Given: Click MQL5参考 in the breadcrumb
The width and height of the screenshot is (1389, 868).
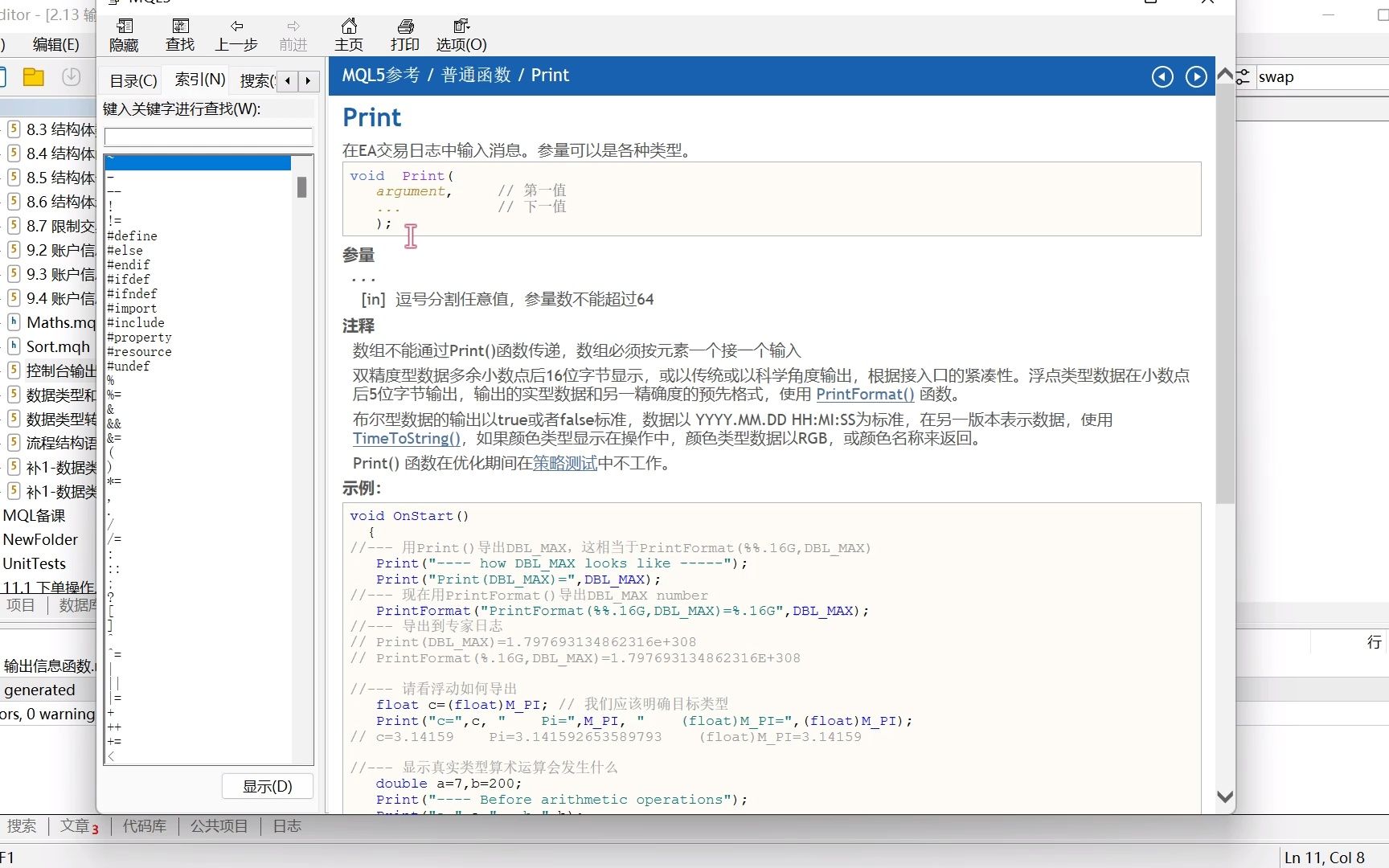Looking at the screenshot, I should [x=381, y=76].
